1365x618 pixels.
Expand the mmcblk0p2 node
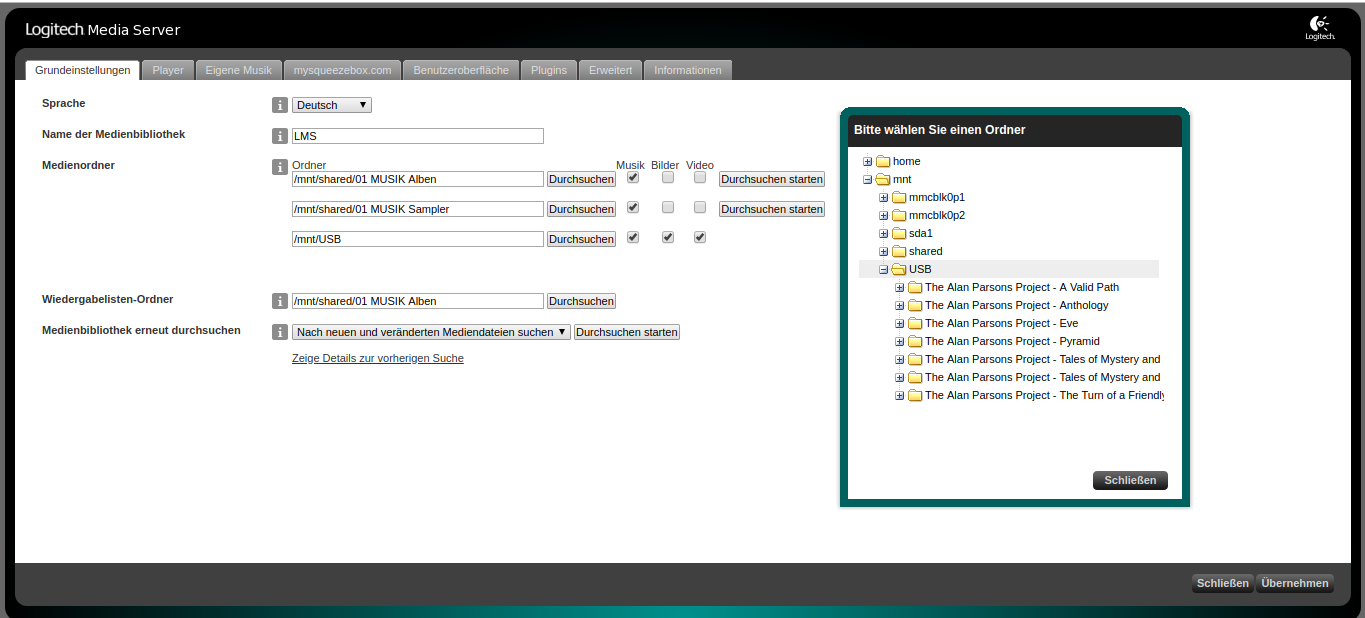[x=883, y=215]
